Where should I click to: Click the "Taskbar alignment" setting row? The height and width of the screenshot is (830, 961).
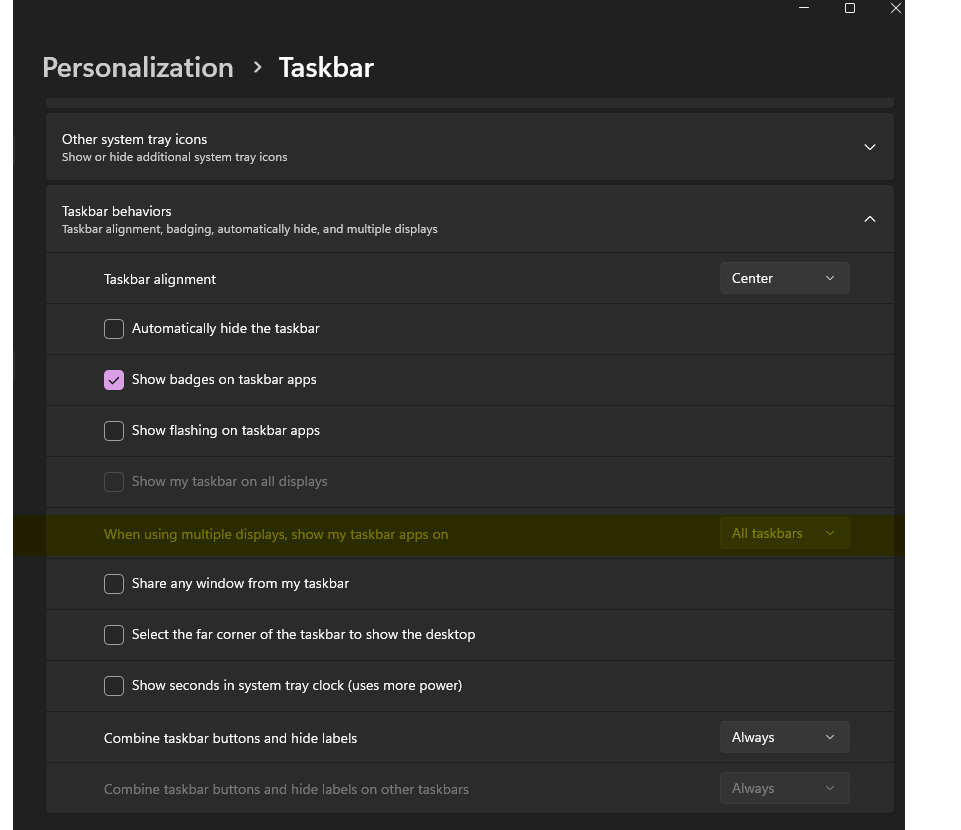click(x=400, y=278)
